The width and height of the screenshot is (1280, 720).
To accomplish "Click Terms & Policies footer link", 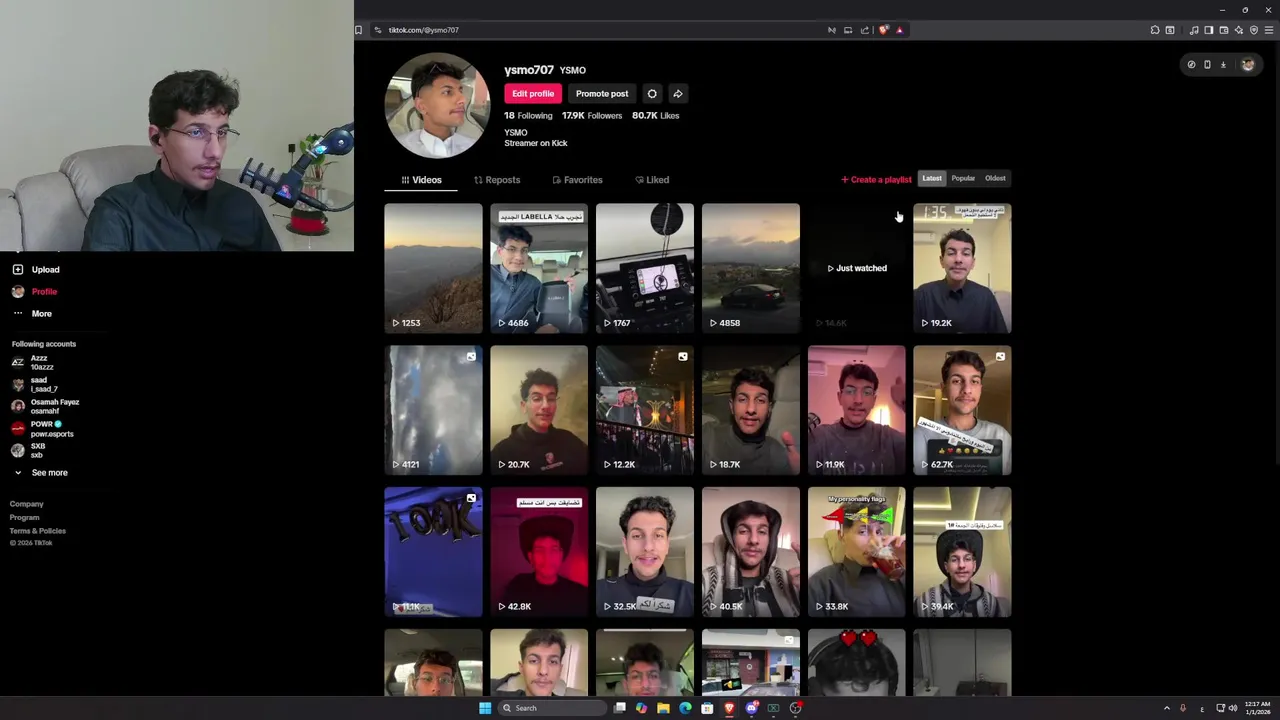I will point(38,531).
